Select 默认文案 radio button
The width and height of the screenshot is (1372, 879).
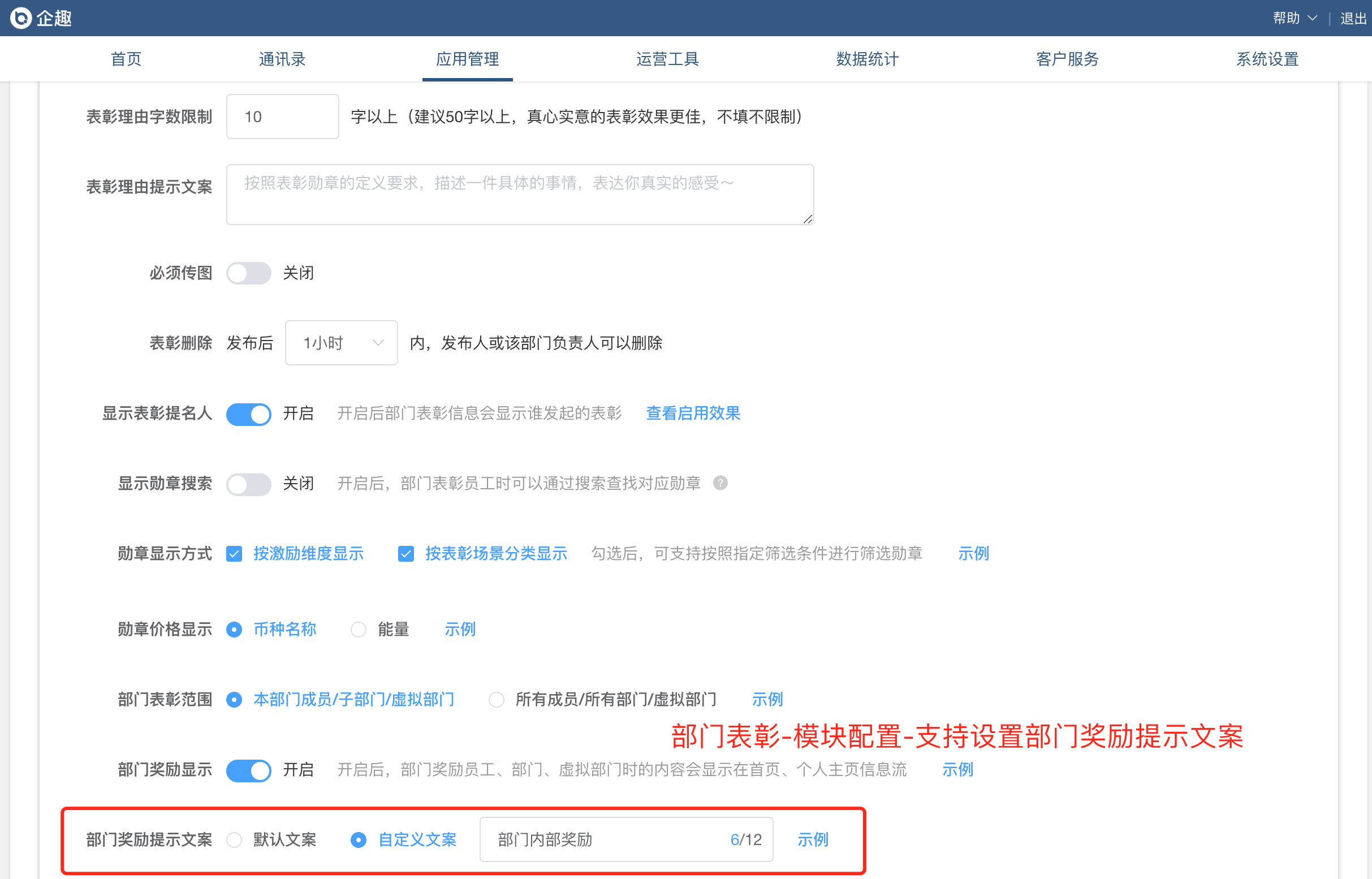point(234,839)
